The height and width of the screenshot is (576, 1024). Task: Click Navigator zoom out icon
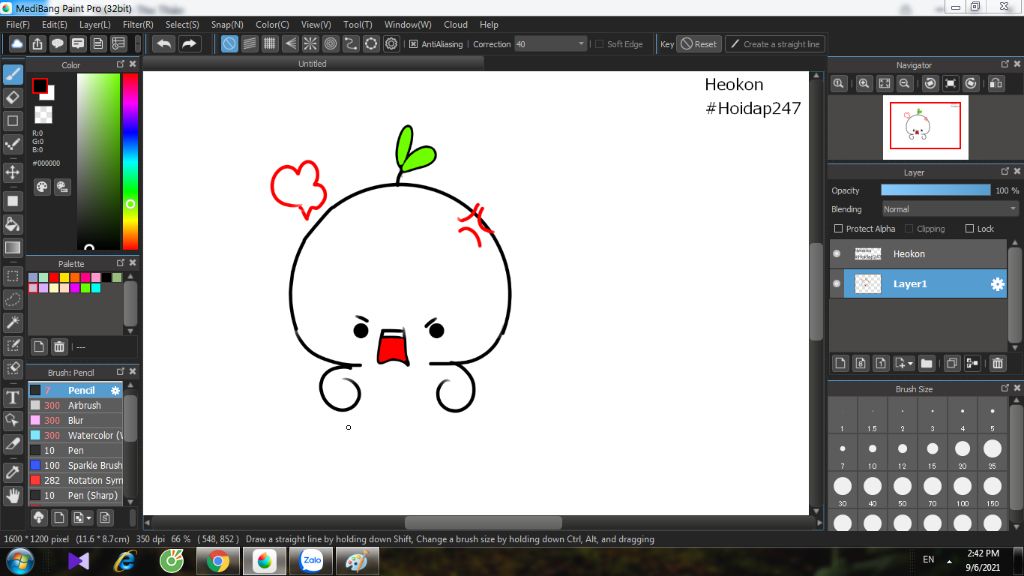tap(904, 84)
